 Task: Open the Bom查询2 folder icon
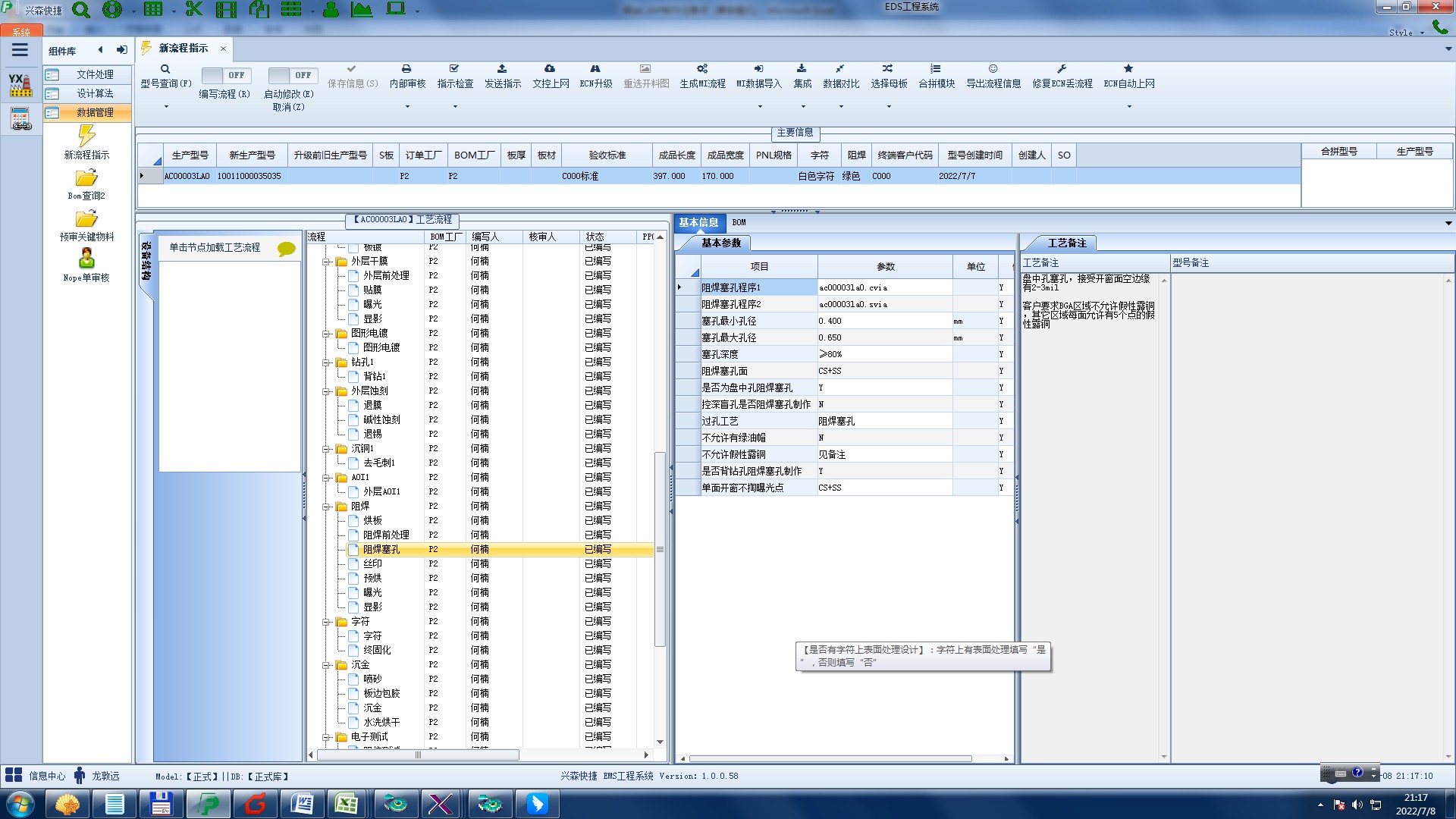[x=86, y=178]
